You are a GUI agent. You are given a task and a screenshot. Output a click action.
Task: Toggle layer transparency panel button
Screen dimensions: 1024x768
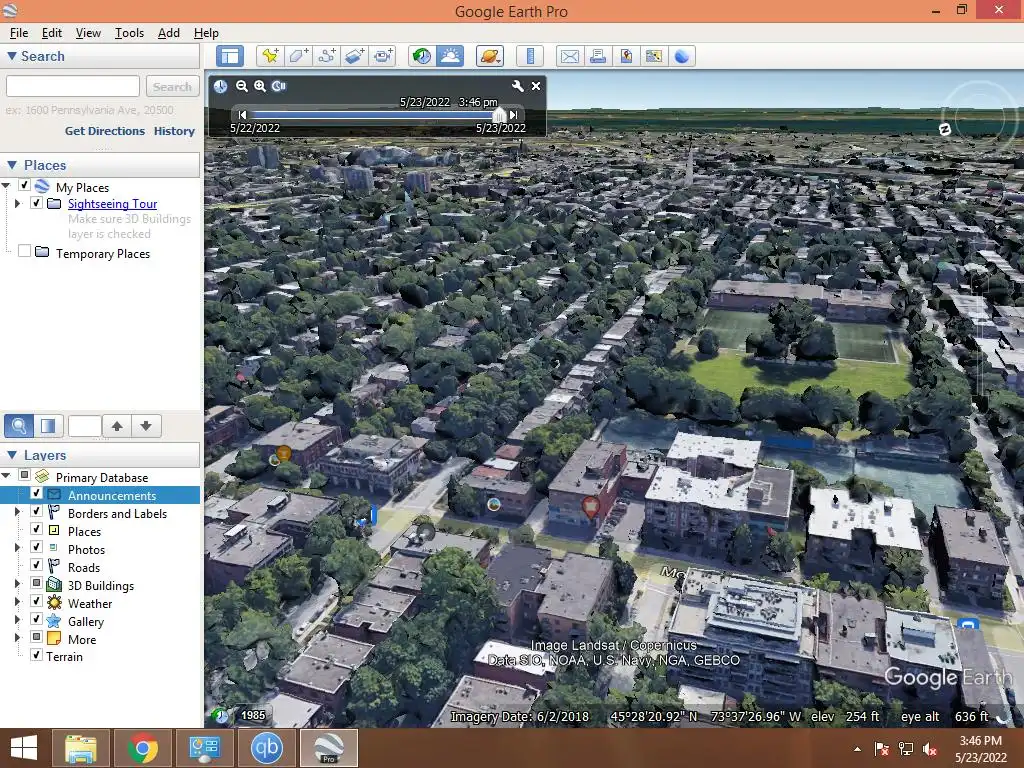pos(48,426)
